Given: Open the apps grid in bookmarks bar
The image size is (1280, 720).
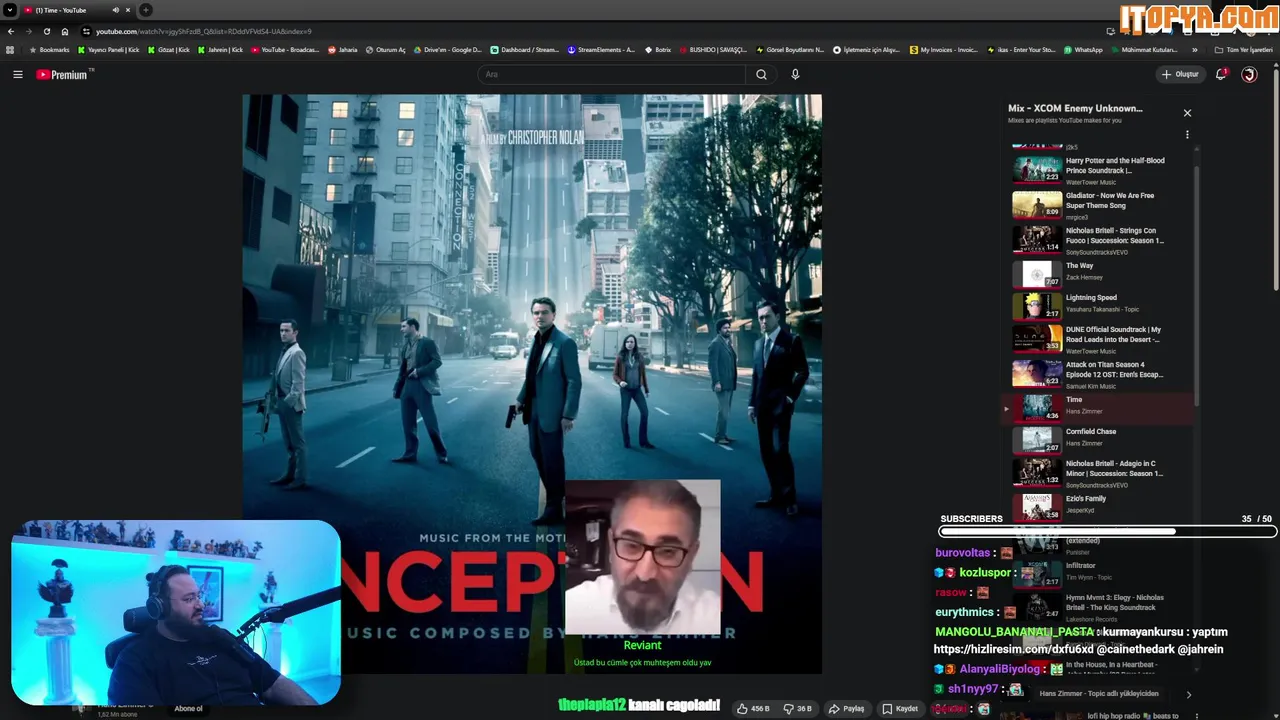Looking at the screenshot, I should click(10, 49).
